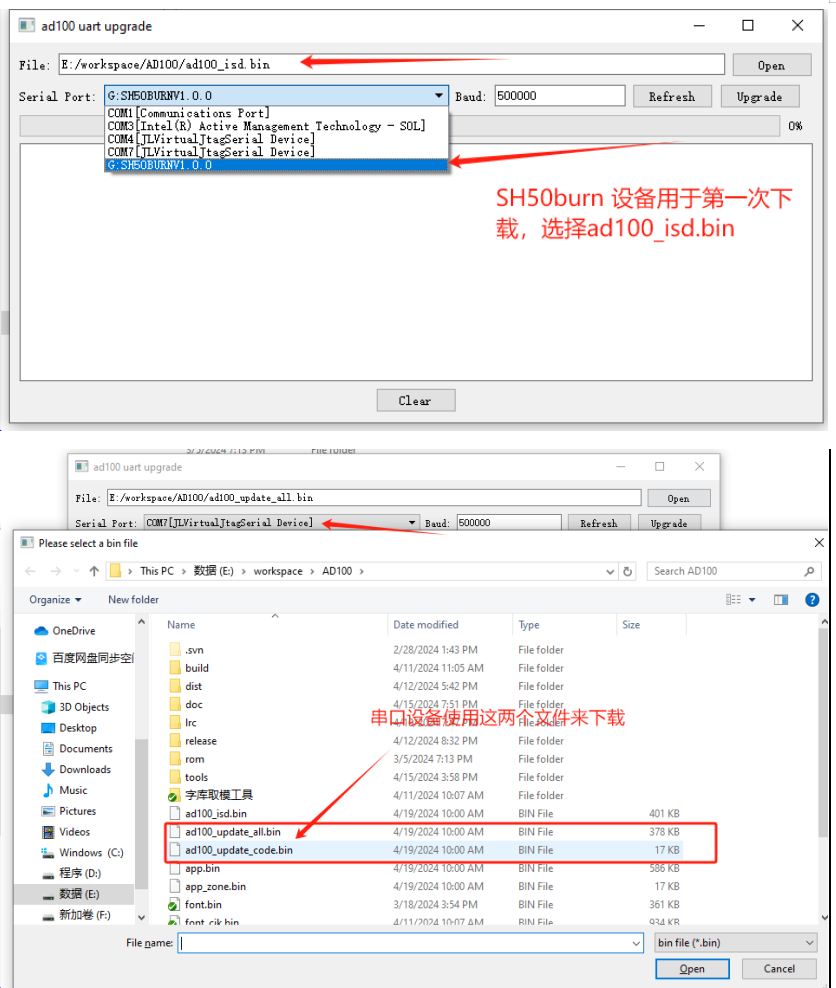The image size is (836, 988).
Task: Click the refresh icon beside the address path
Action: pyautogui.click(x=627, y=572)
